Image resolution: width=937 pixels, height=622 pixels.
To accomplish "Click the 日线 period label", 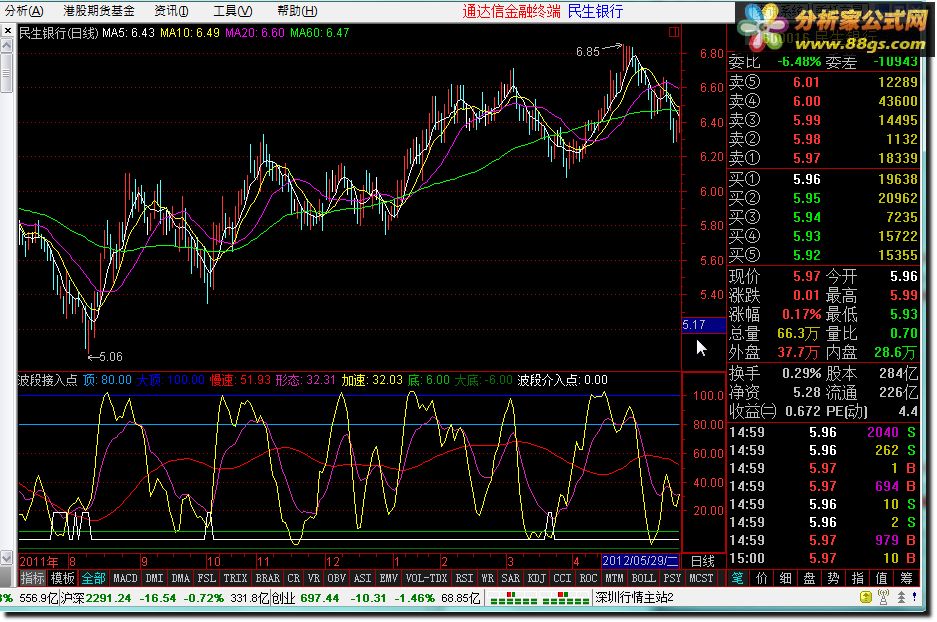I will [703, 561].
